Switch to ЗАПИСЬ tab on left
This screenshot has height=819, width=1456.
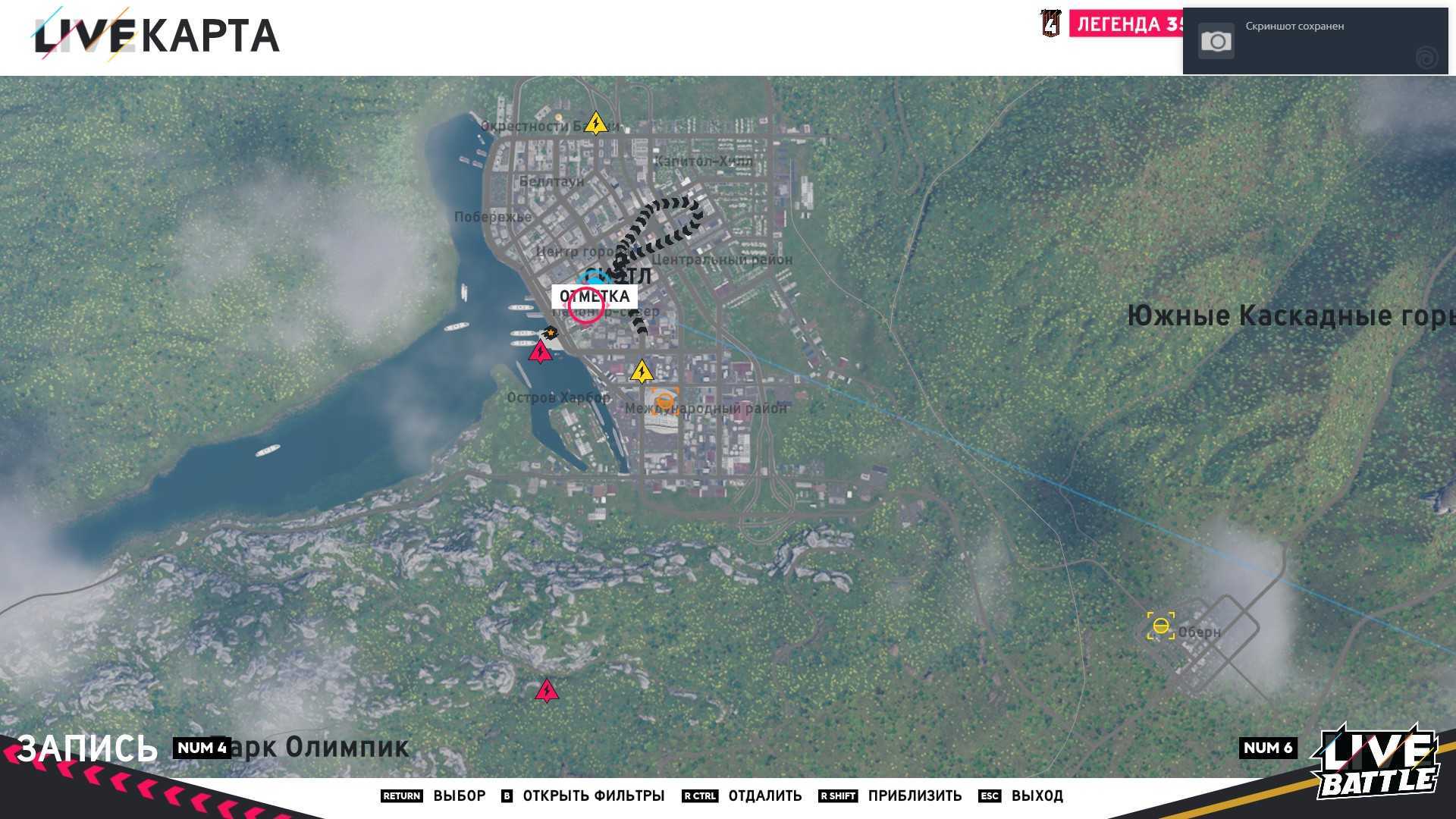(87, 748)
